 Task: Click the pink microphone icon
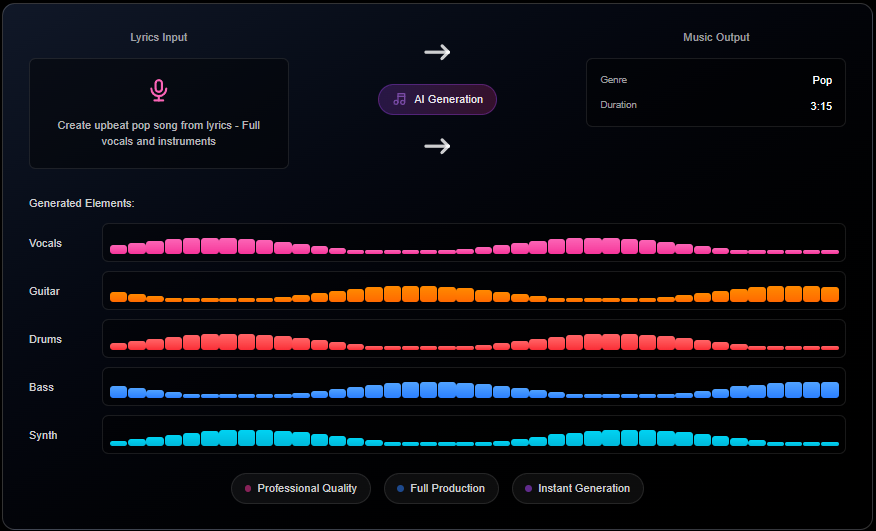click(x=159, y=91)
